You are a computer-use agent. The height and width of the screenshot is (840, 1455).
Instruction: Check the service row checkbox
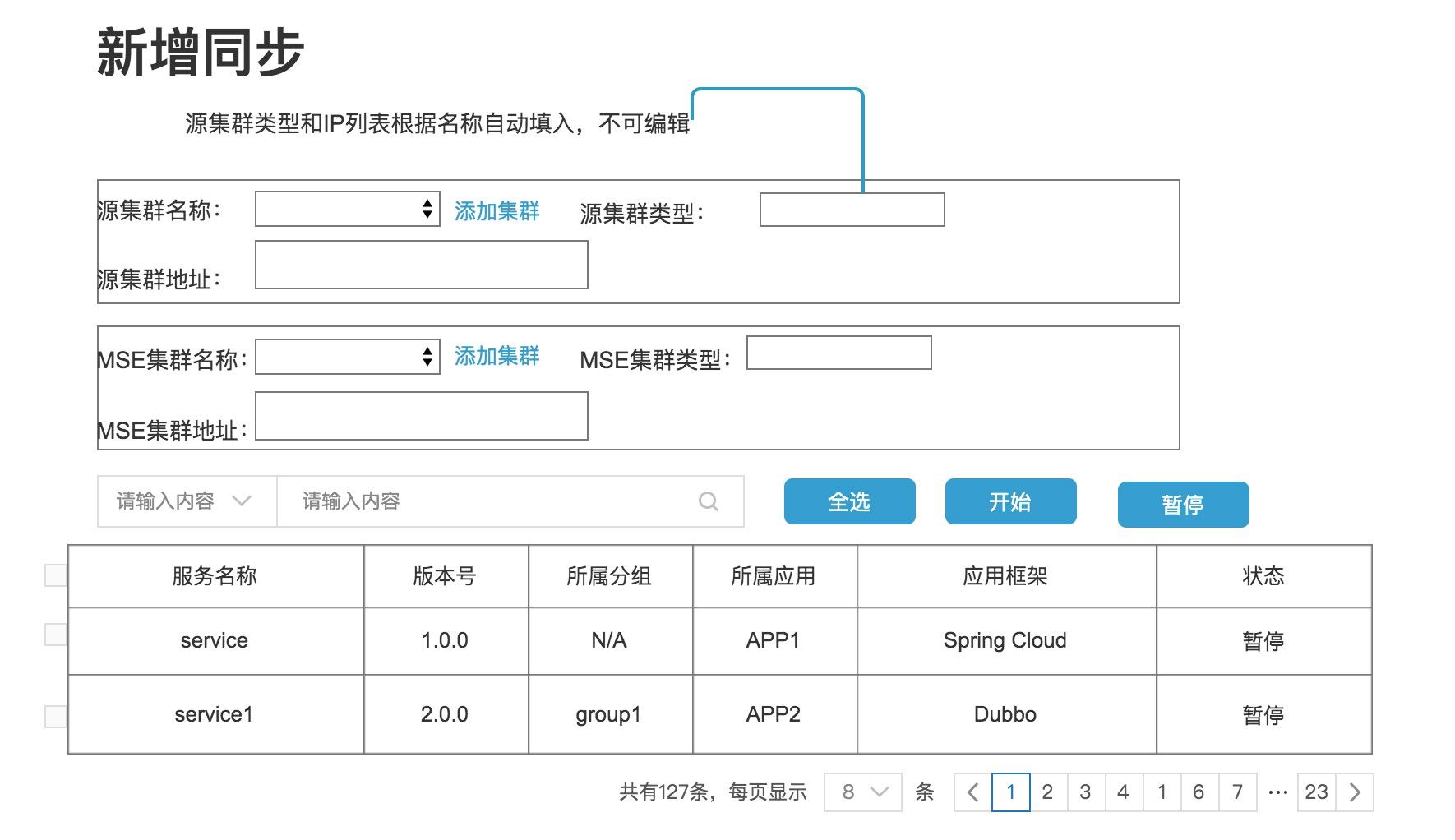[55, 635]
